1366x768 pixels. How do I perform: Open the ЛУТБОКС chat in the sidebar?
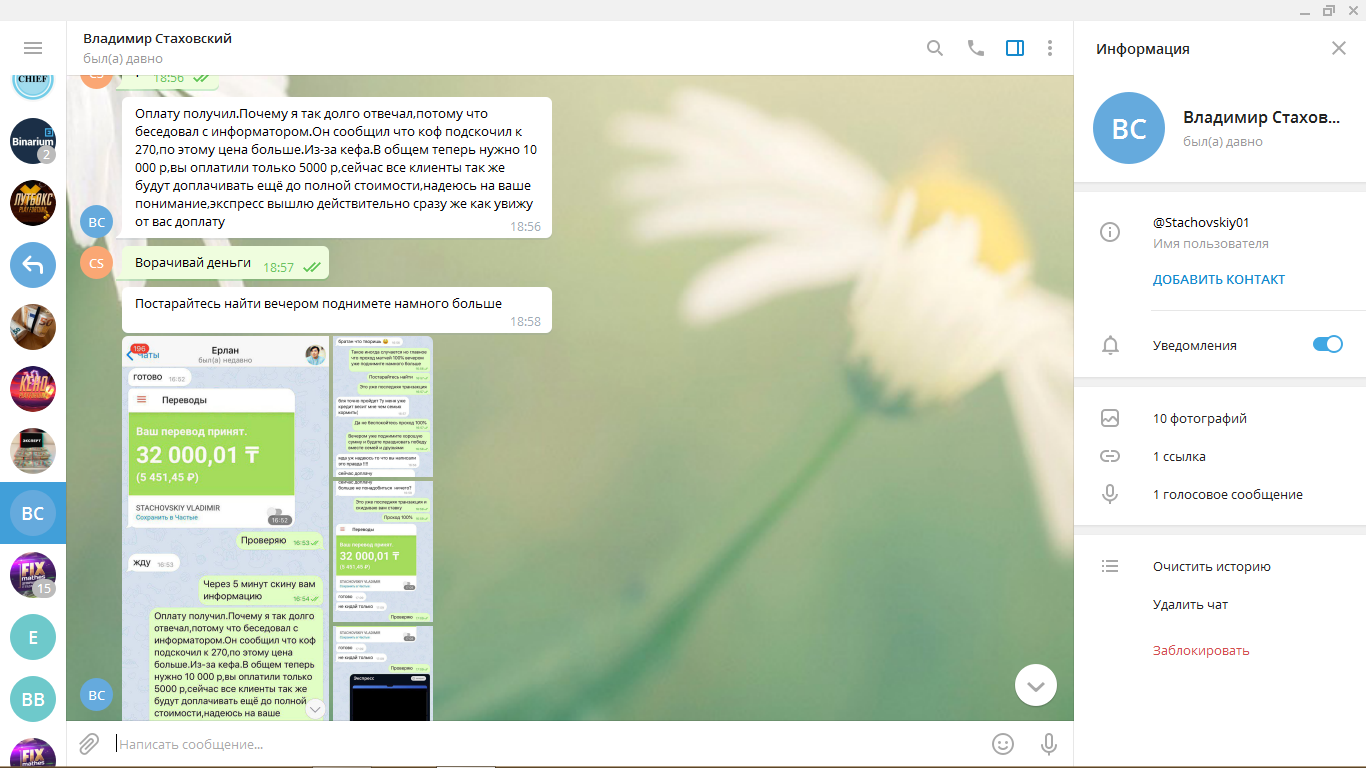pos(33,203)
